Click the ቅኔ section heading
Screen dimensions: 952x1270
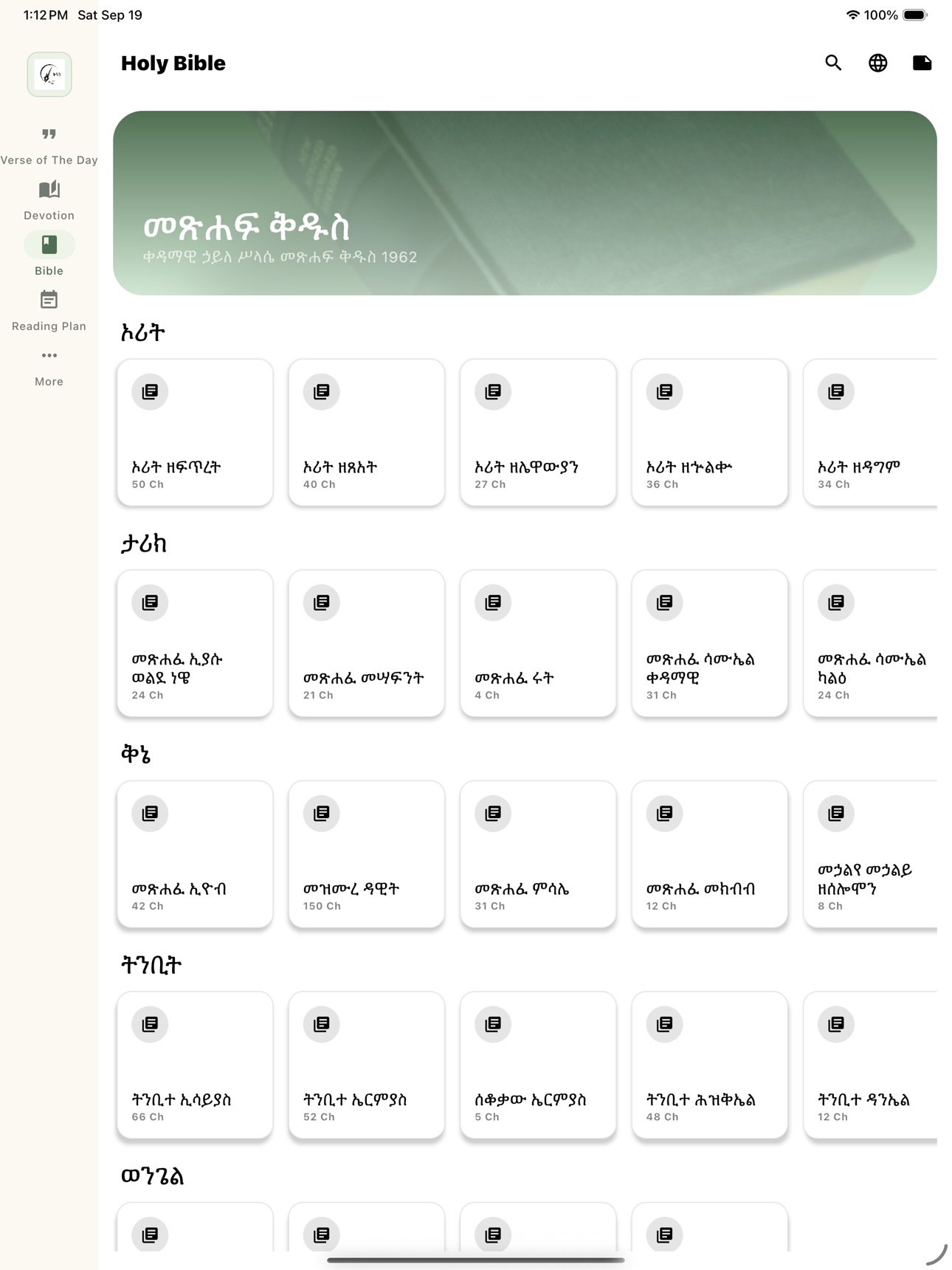136,754
